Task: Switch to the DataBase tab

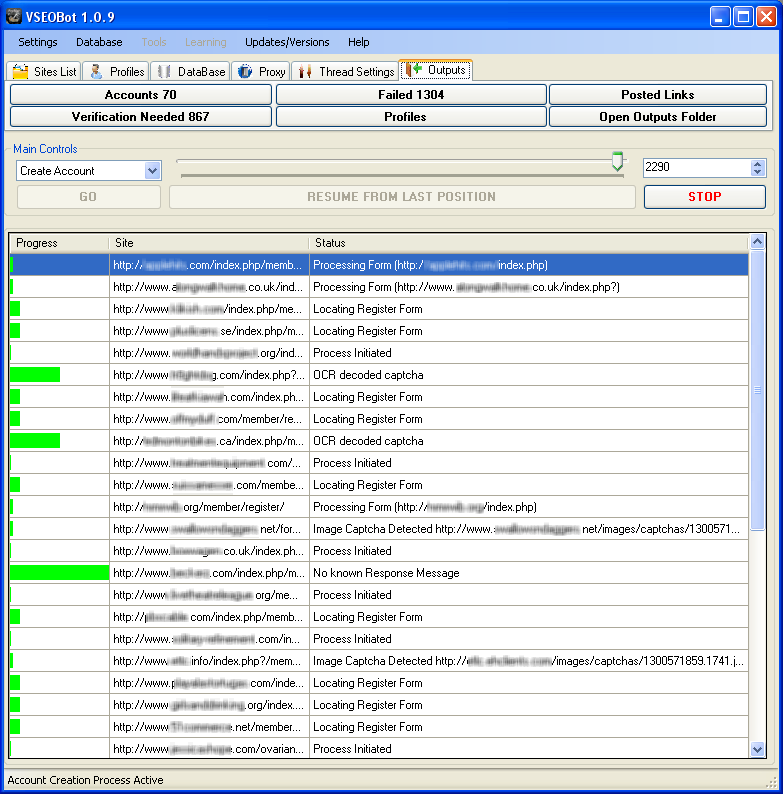Action: coord(191,71)
